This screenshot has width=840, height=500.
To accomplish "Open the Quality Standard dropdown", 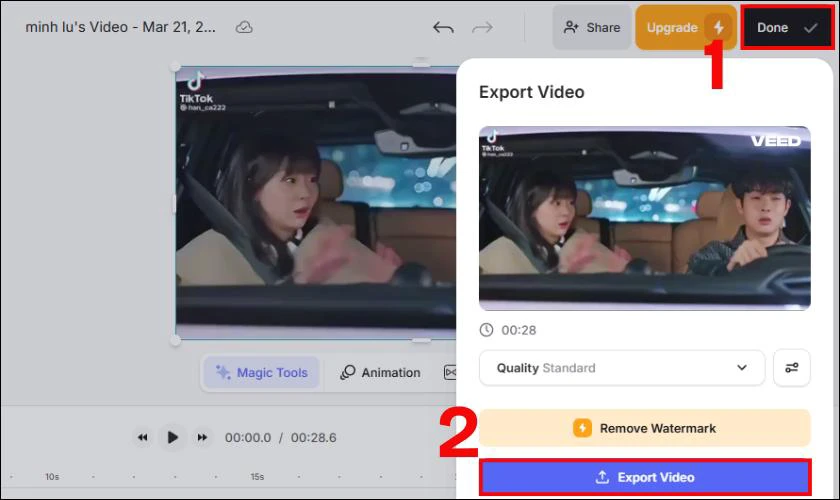I will [622, 368].
